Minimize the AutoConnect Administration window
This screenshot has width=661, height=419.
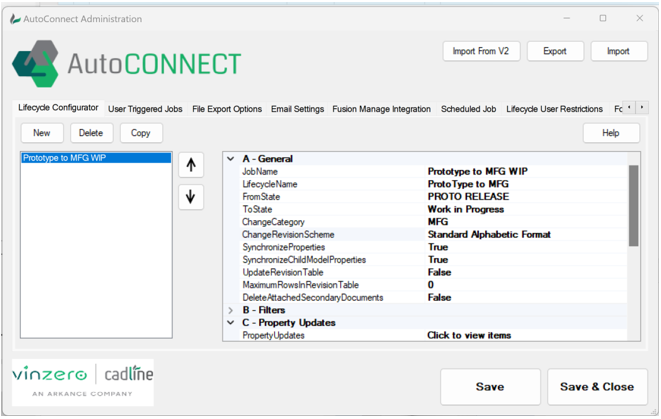click(567, 18)
